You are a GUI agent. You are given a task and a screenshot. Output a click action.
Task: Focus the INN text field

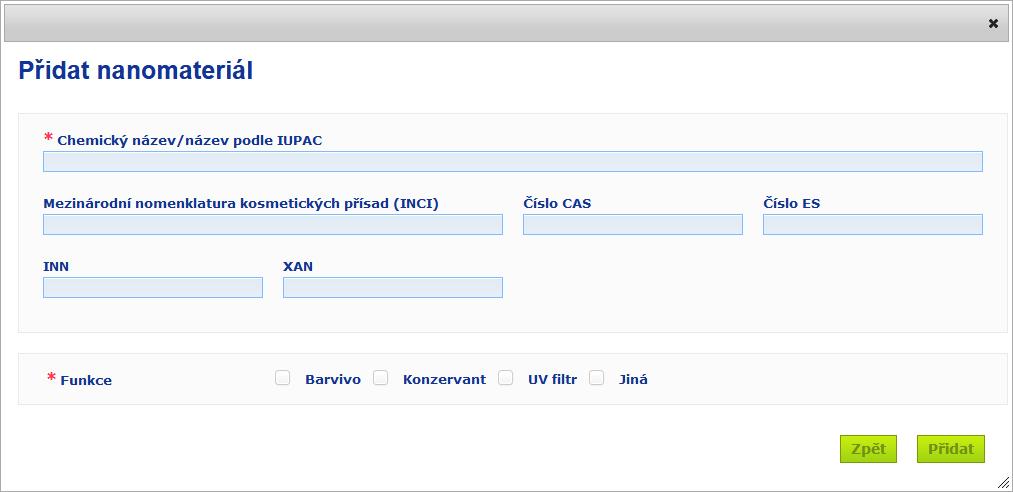pos(153,287)
